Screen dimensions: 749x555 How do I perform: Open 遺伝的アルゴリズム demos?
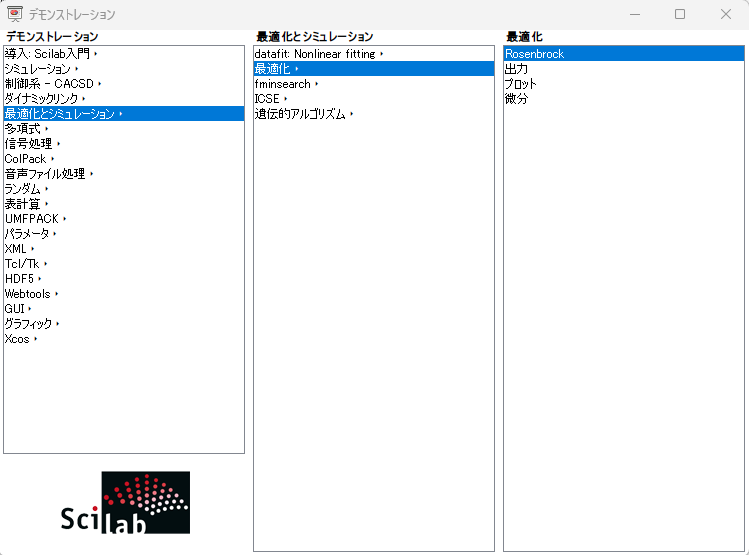coord(300,114)
